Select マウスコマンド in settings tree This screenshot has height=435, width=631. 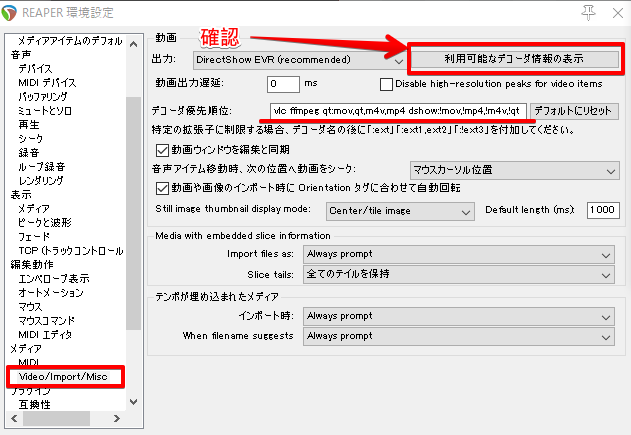coord(47,321)
